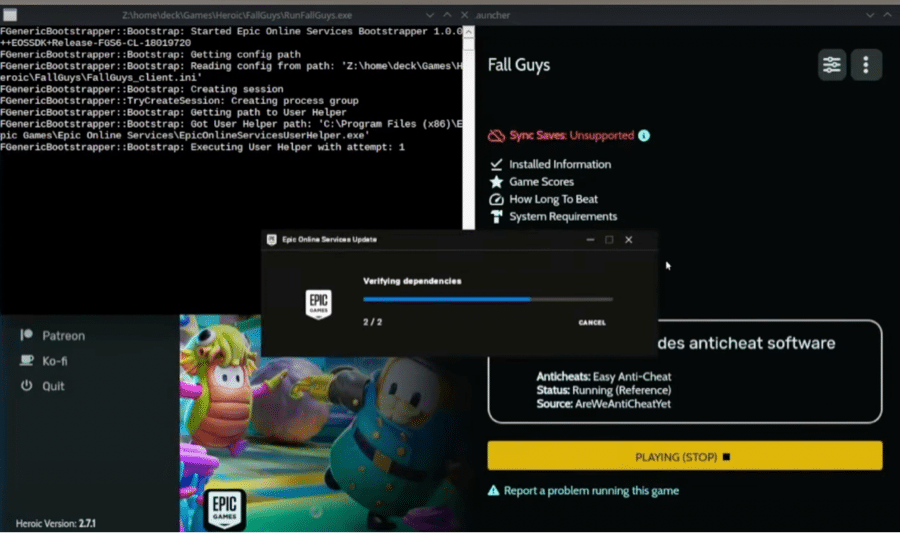Click the Verifying dependencies progress bar
This screenshot has width=900, height=533.
488,299
